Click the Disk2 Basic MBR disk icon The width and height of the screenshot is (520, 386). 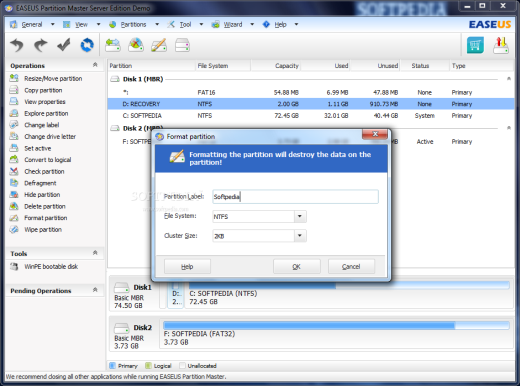pyautogui.click(x=121, y=328)
